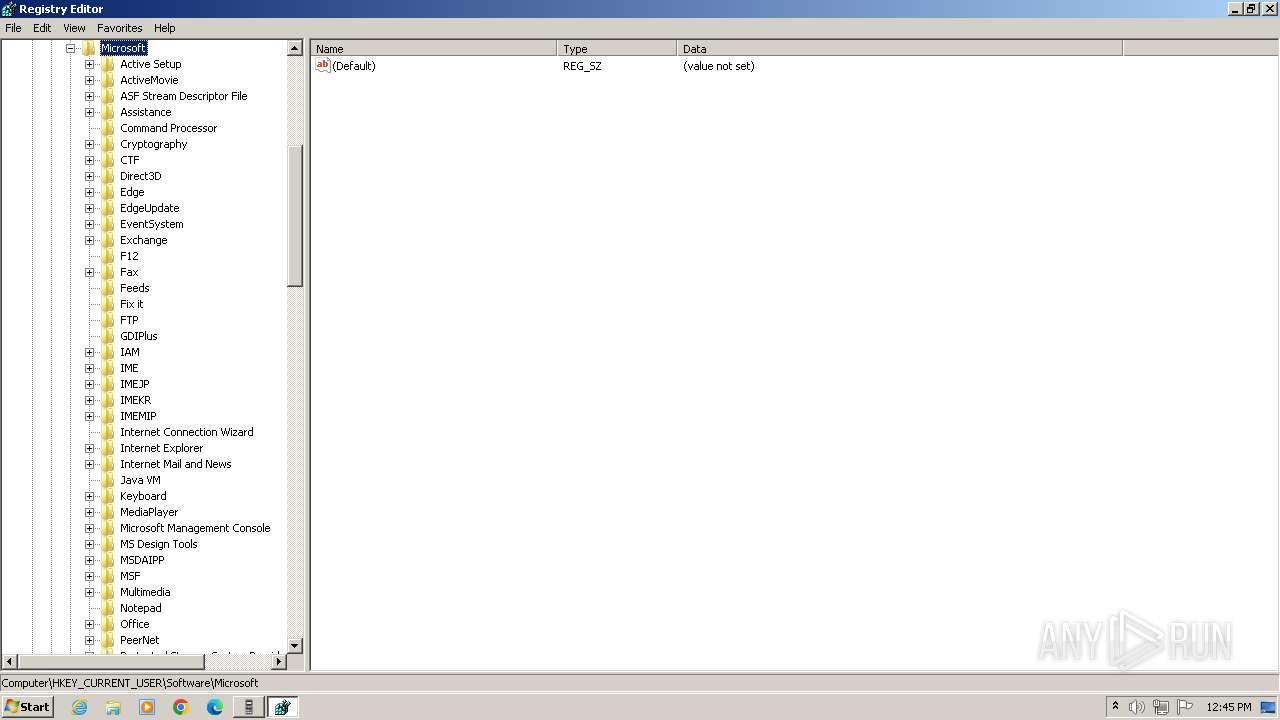Select the Internet Connection Wizard key
This screenshot has width=1280, height=720.
click(187, 432)
